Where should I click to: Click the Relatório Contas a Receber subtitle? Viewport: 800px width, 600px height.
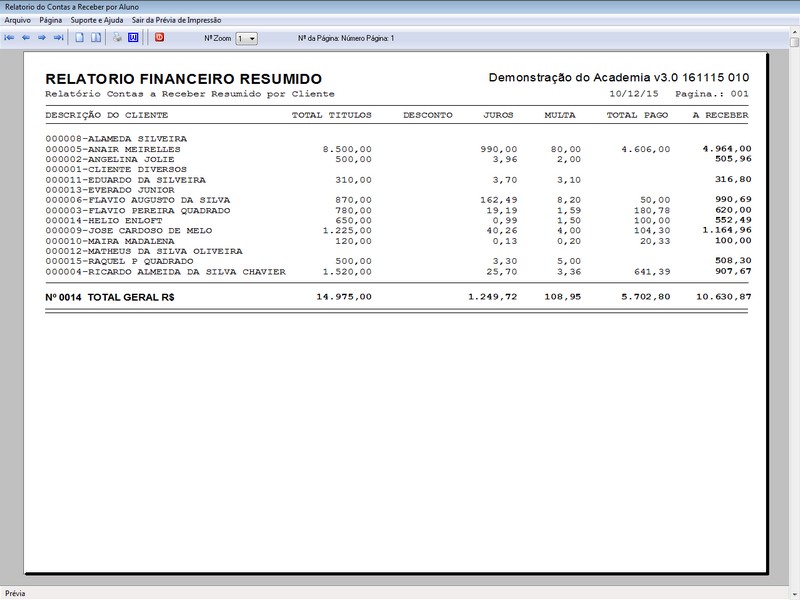190,94
